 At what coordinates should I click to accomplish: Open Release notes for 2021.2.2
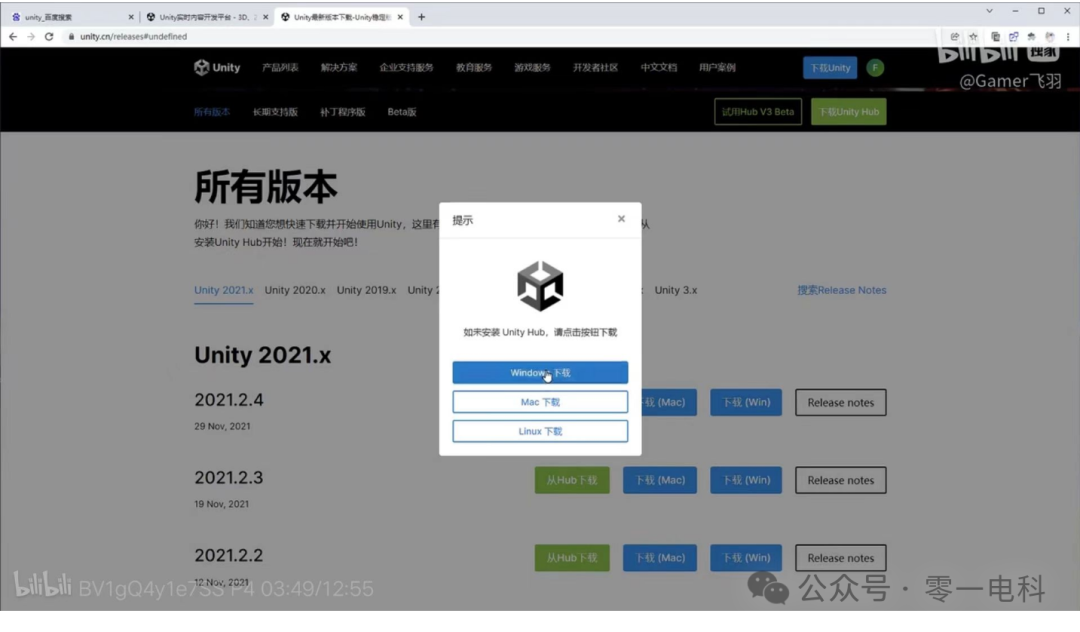[x=840, y=558]
